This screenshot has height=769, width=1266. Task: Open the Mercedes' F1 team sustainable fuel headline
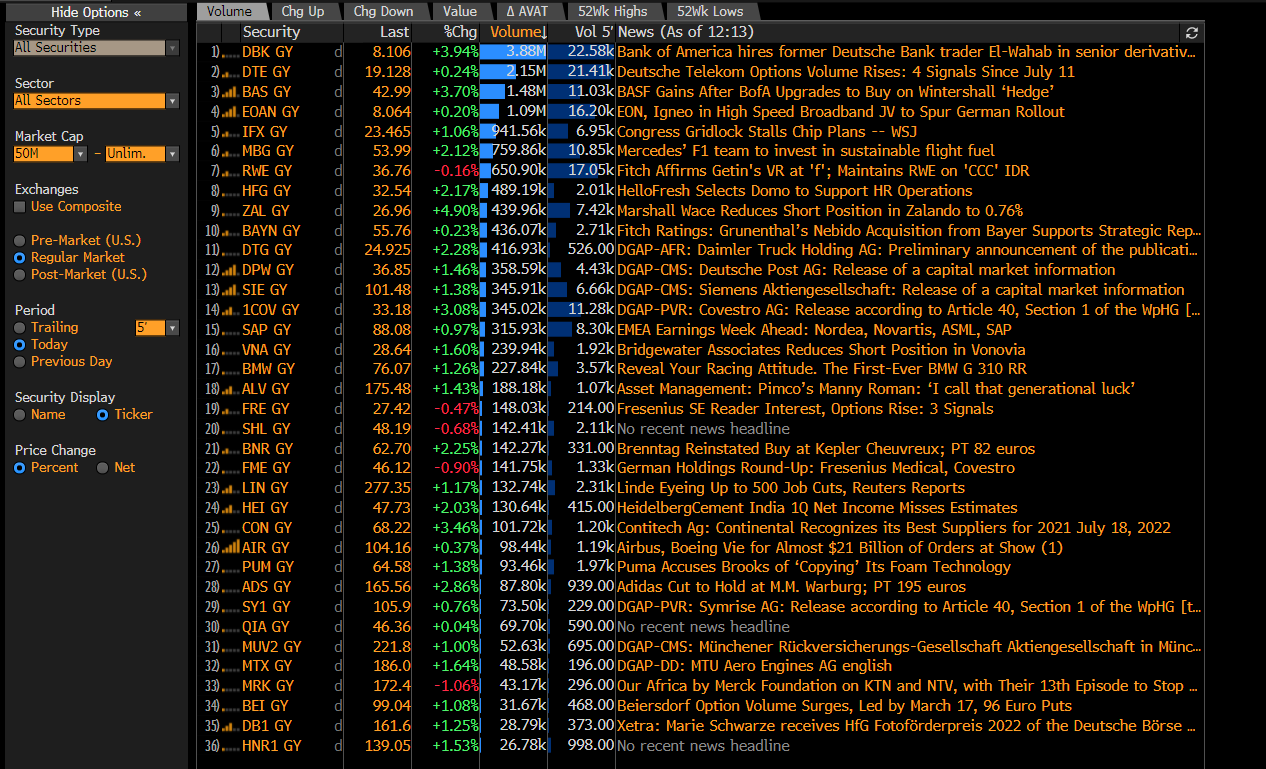805,151
